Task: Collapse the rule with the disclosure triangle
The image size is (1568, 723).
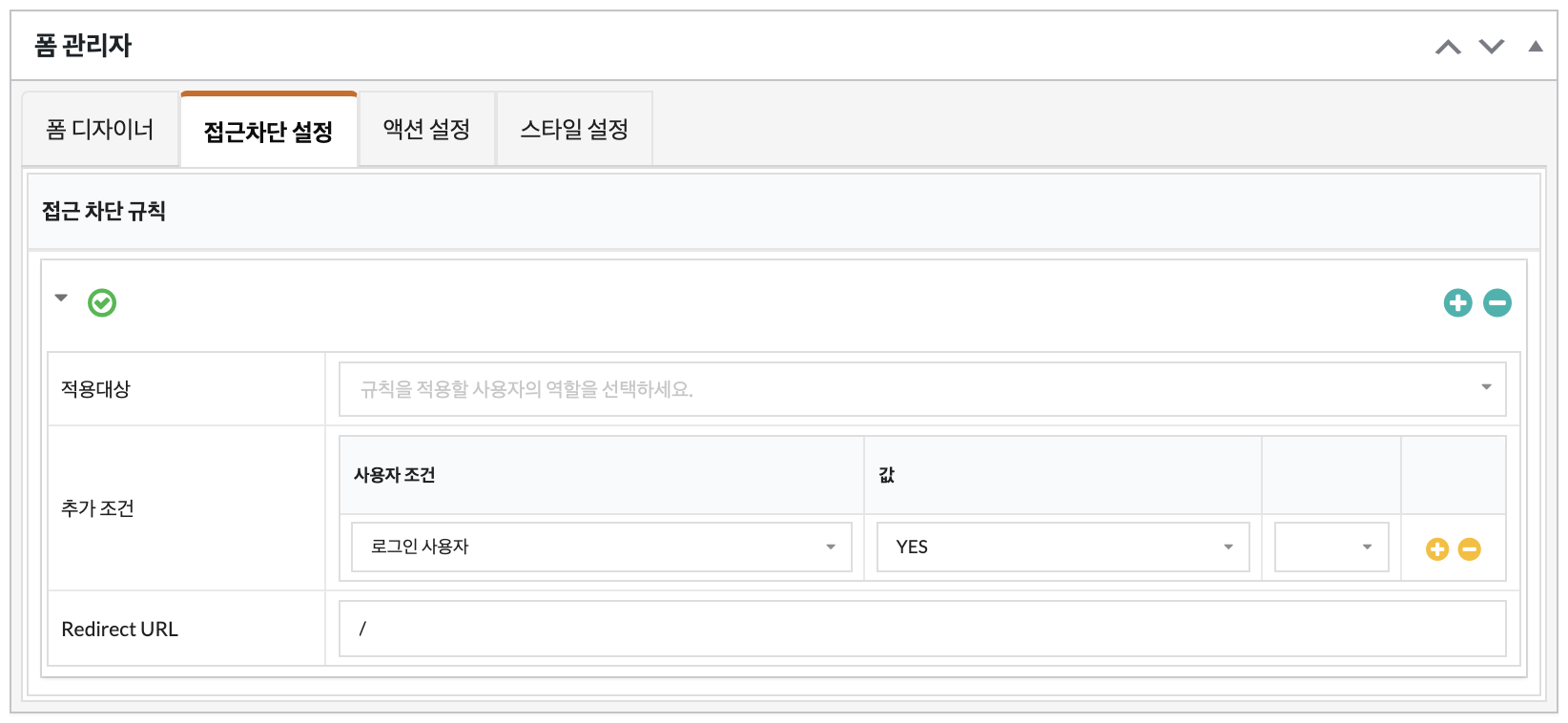Action: click(61, 299)
